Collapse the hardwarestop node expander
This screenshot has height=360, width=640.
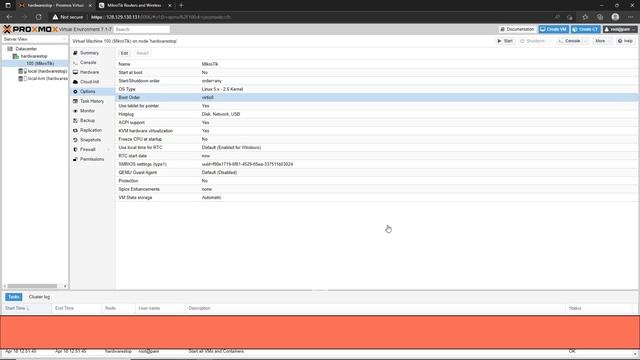pyautogui.click(x=10, y=56)
